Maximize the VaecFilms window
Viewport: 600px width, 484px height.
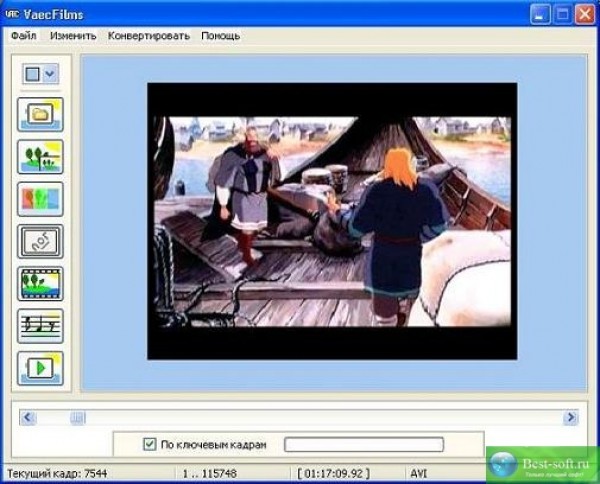[562, 15]
